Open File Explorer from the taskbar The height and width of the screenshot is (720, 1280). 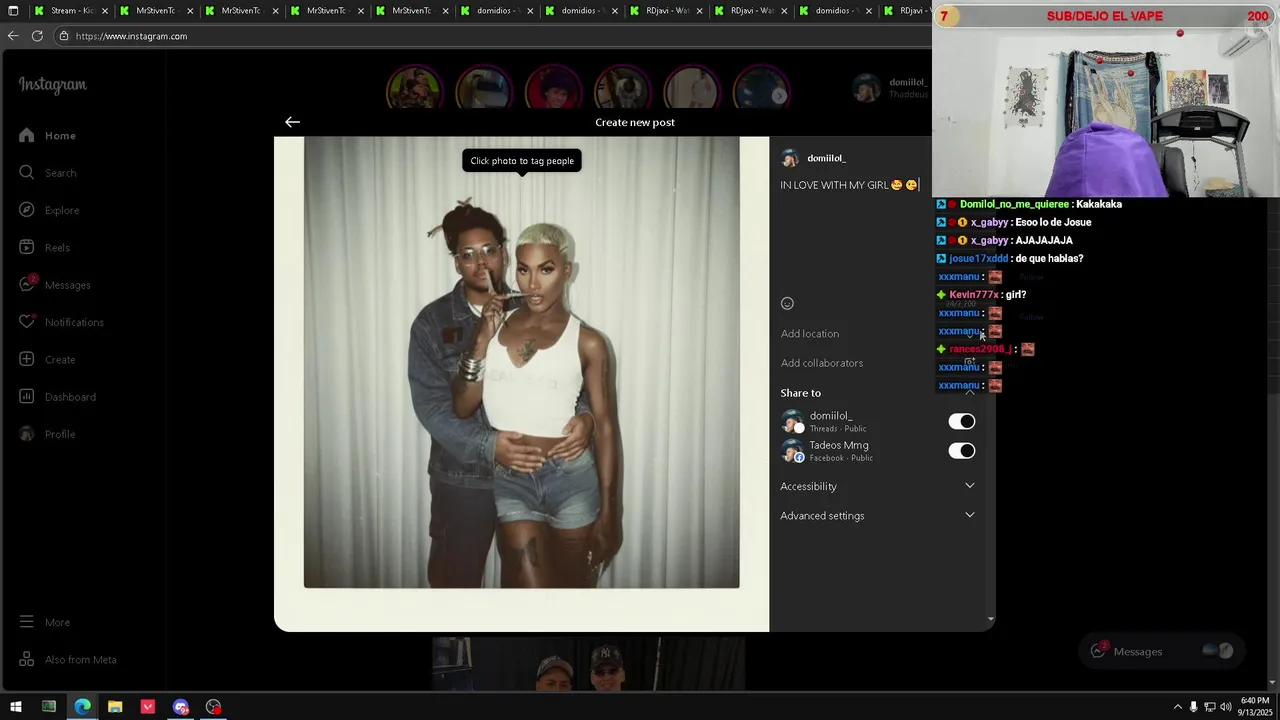115,707
